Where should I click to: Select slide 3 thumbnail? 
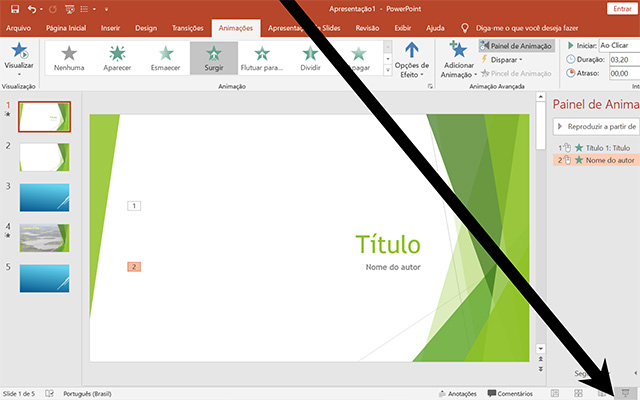click(x=44, y=198)
